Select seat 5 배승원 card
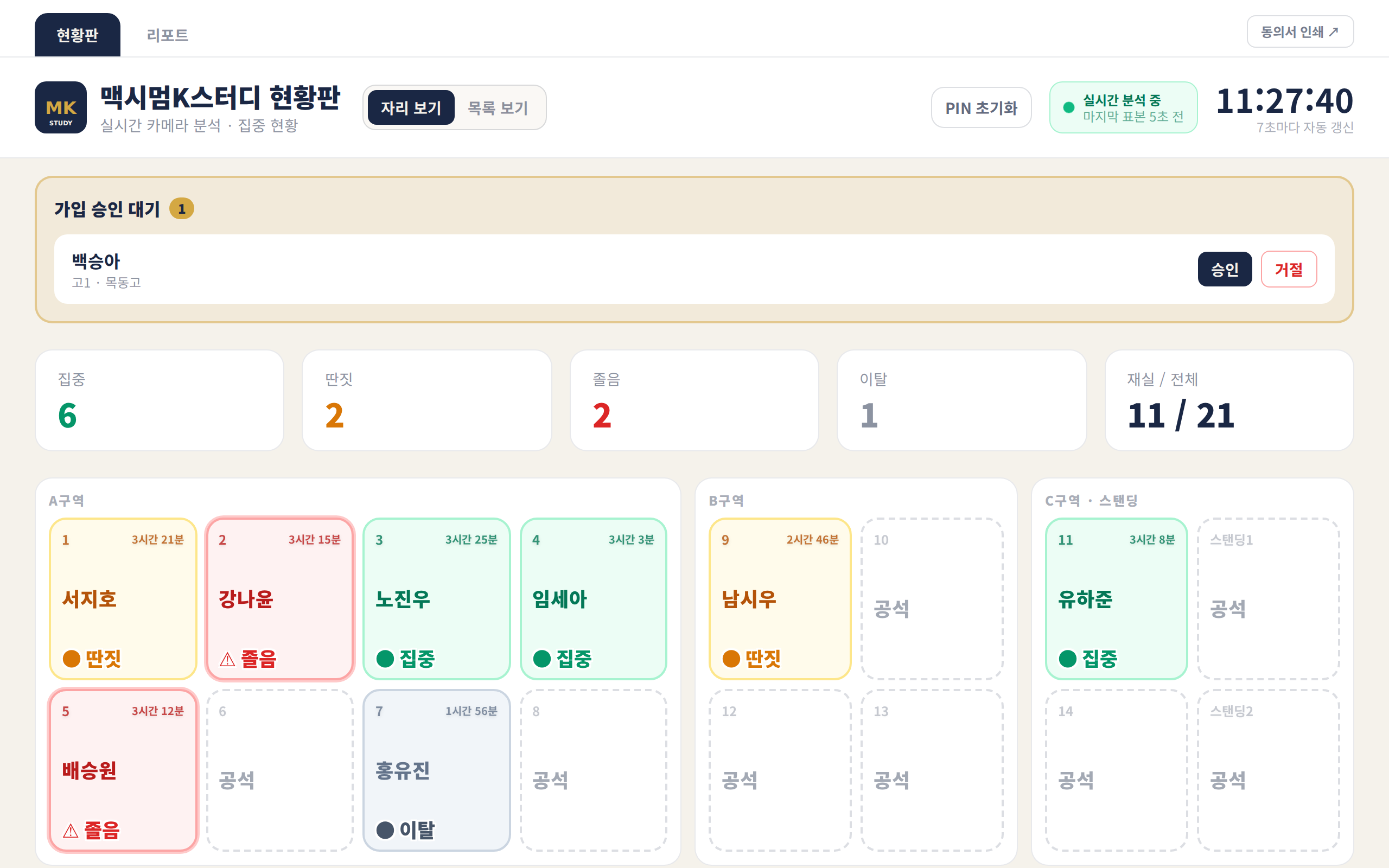 123,770
